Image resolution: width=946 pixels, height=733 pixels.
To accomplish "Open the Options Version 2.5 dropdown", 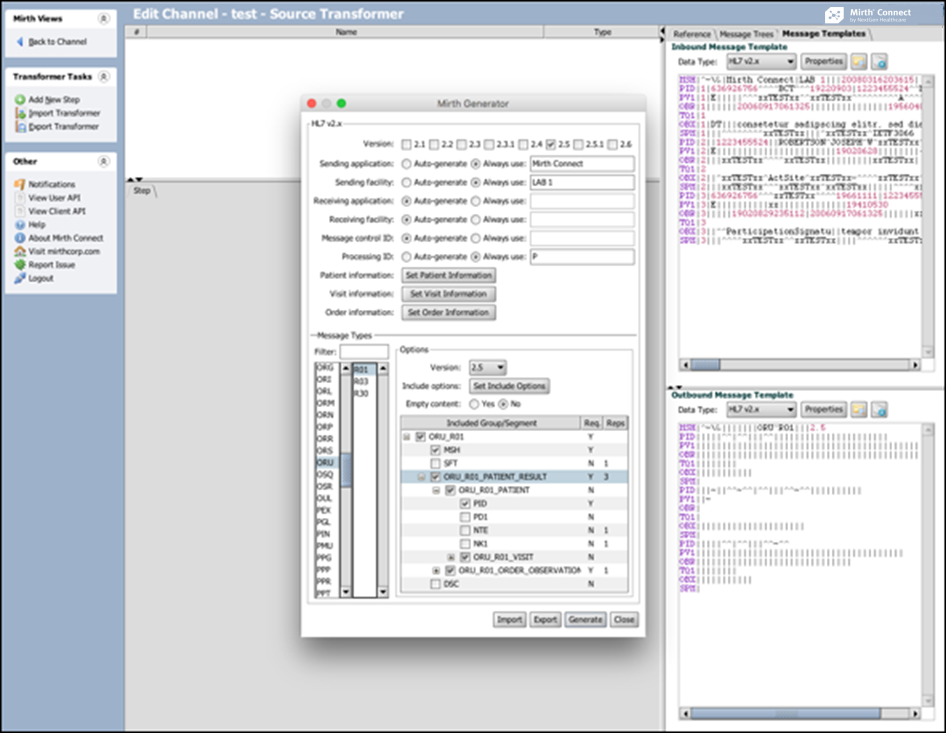I will click(x=487, y=368).
